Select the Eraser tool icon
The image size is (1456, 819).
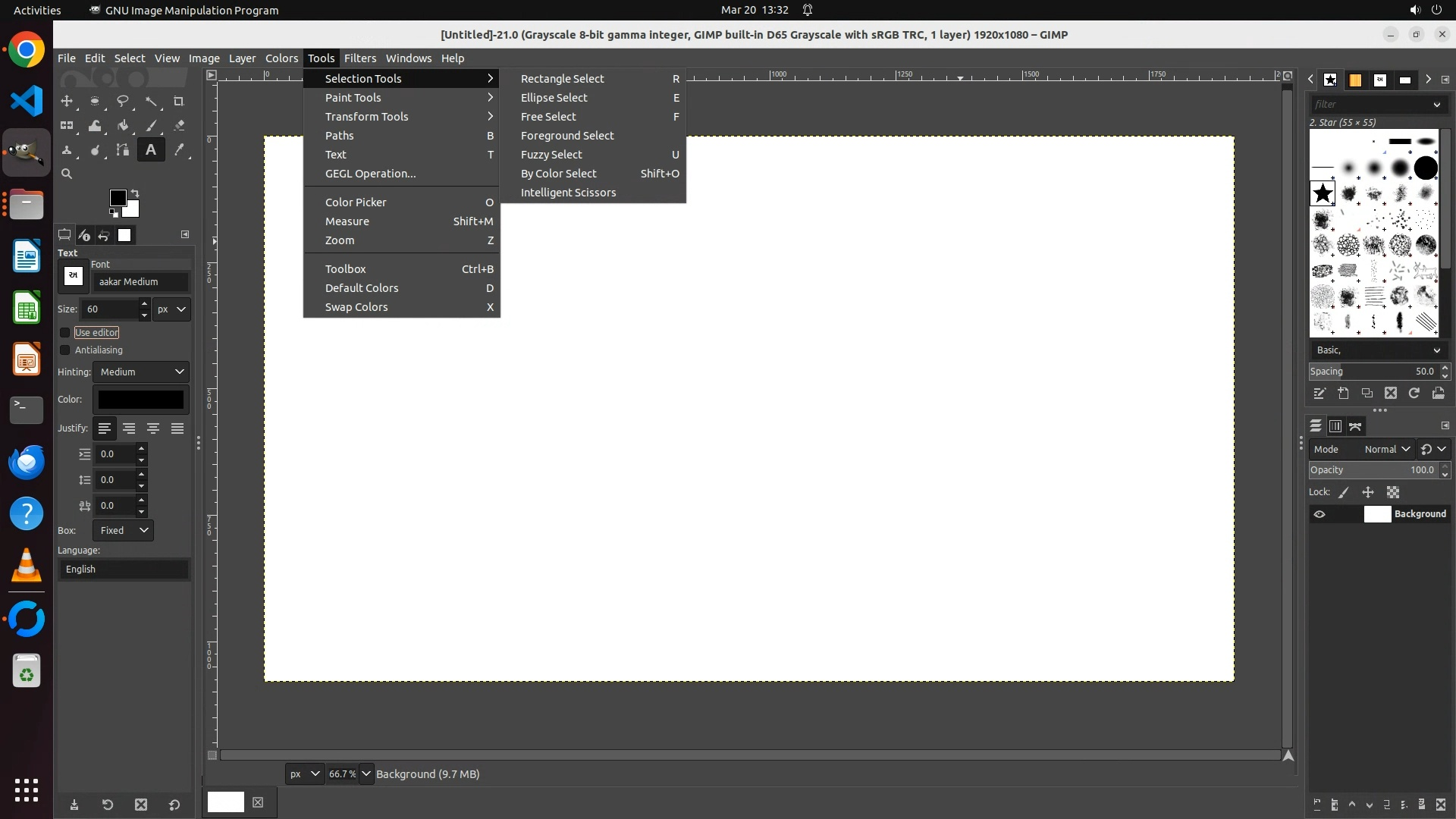[179, 126]
